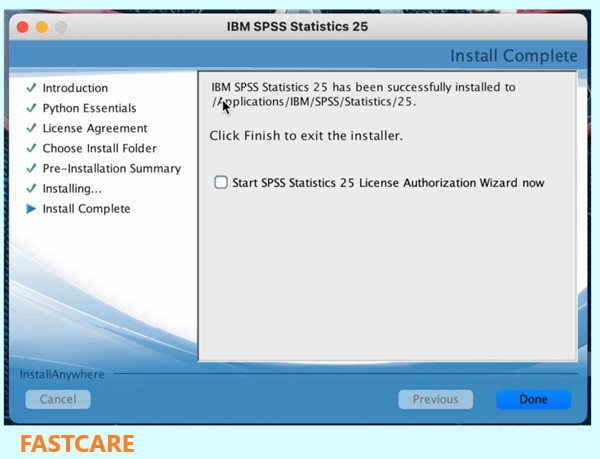The height and width of the screenshot is (459, 600).
Task: Minimize the installer with yellow button
Action: [42, 27]
